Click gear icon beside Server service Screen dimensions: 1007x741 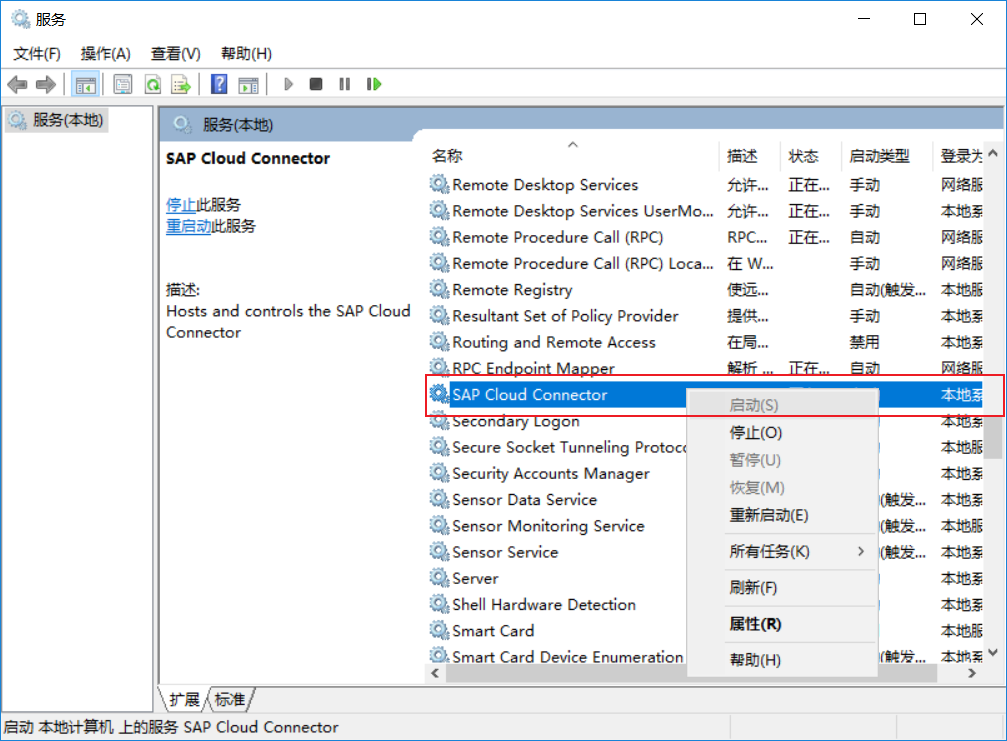pyautogui.click(x=439, y=578)
